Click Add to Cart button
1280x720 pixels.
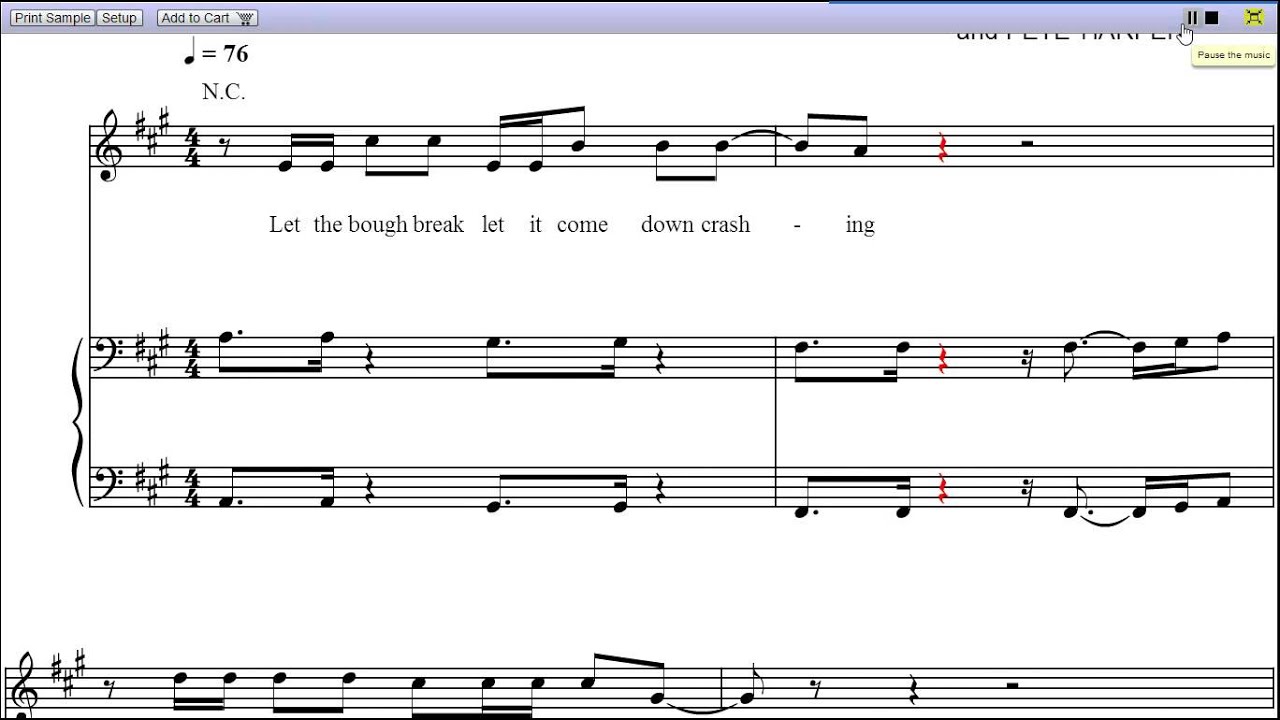(208, 18)
